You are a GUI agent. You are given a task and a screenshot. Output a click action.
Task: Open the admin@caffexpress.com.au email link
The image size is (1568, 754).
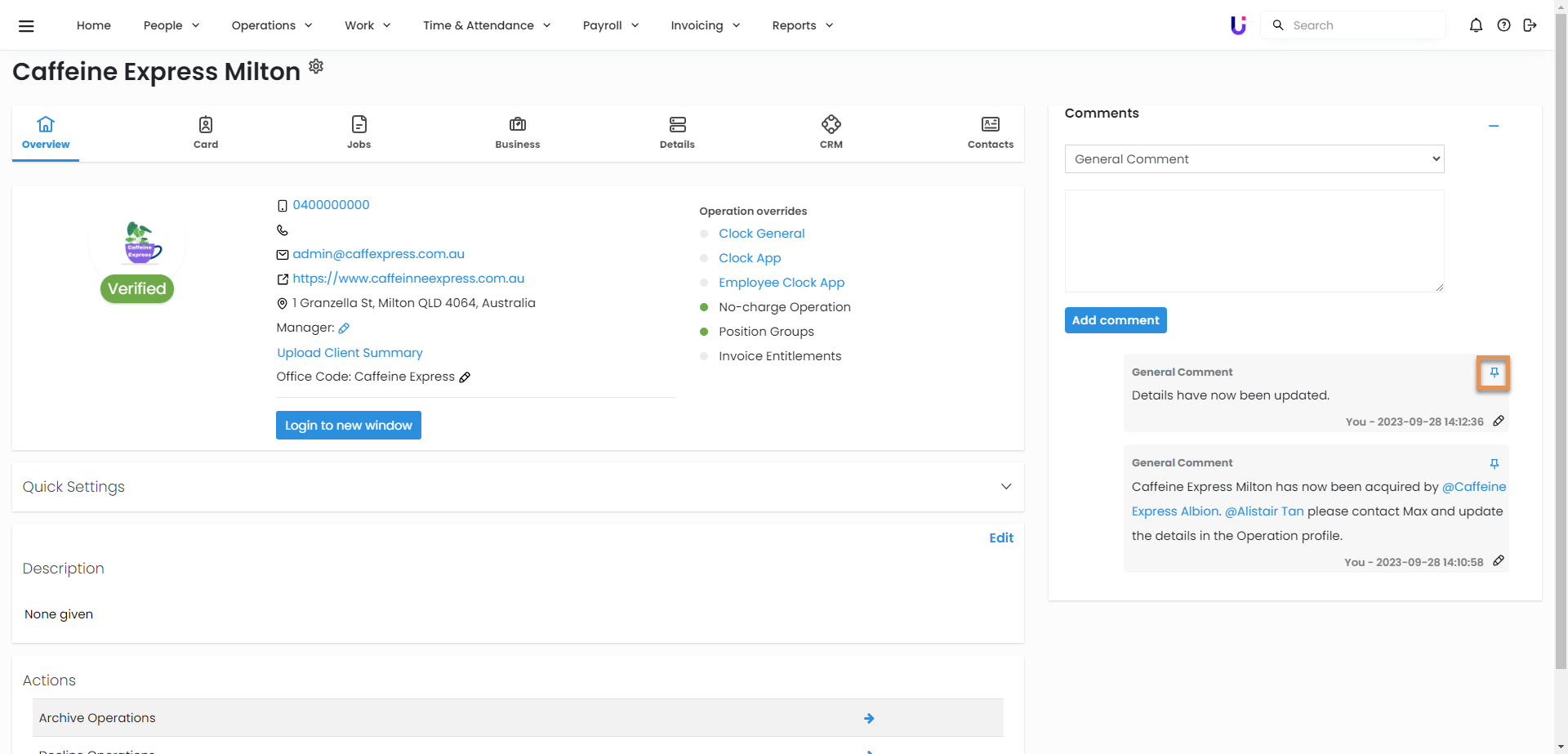[x=379, y=254]
